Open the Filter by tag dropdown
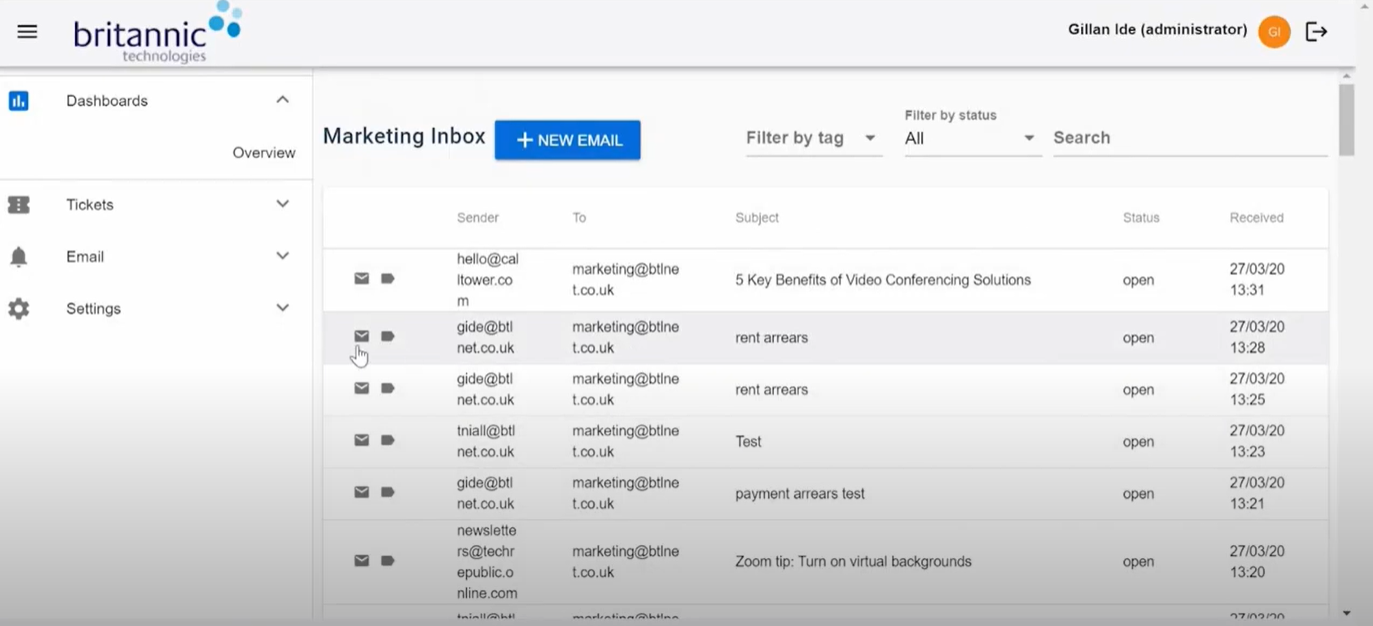Image resolution: width=1373 pixels, height=626 pixels. (x=812, y=138)
